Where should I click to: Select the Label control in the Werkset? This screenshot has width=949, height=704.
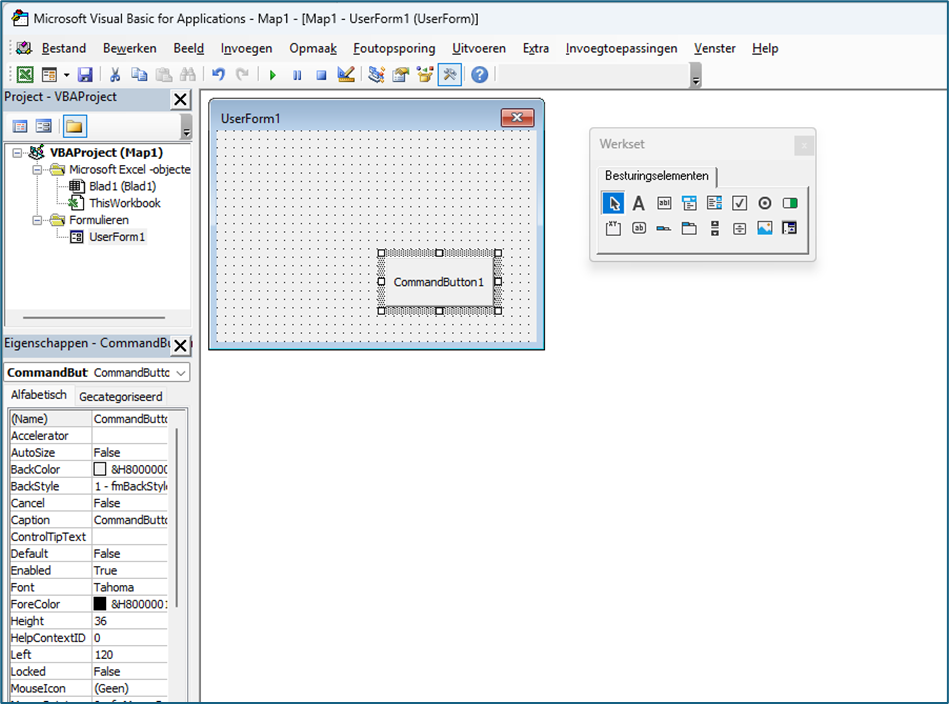[x=638, y=203]
